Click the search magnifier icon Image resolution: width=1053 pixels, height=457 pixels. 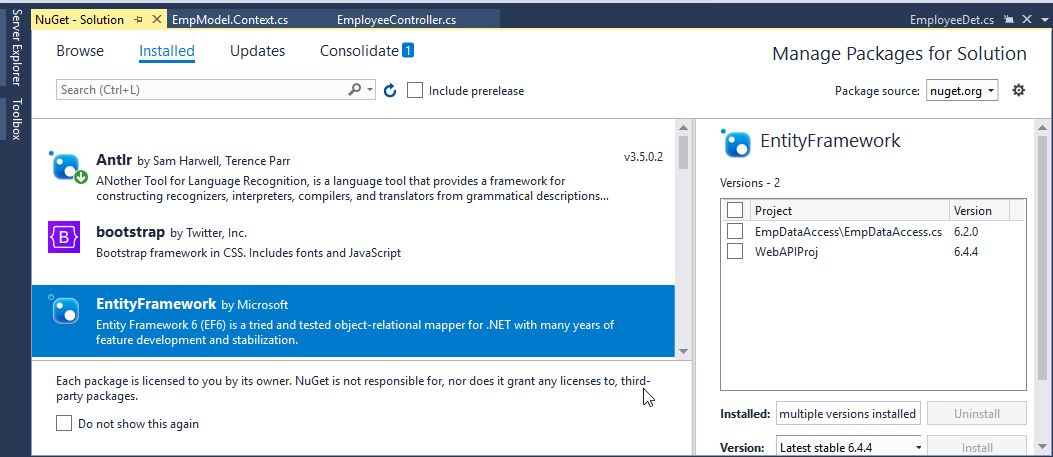354,89
